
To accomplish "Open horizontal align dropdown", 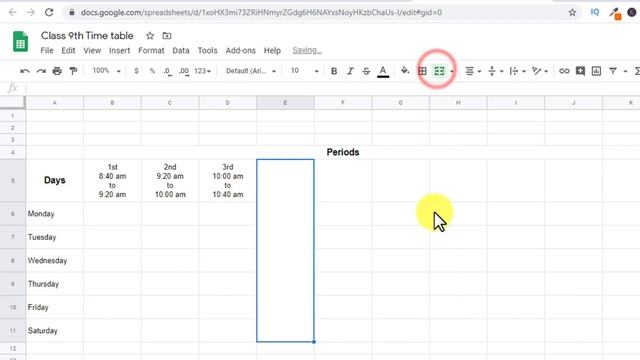I will click(x=473, y=71).
